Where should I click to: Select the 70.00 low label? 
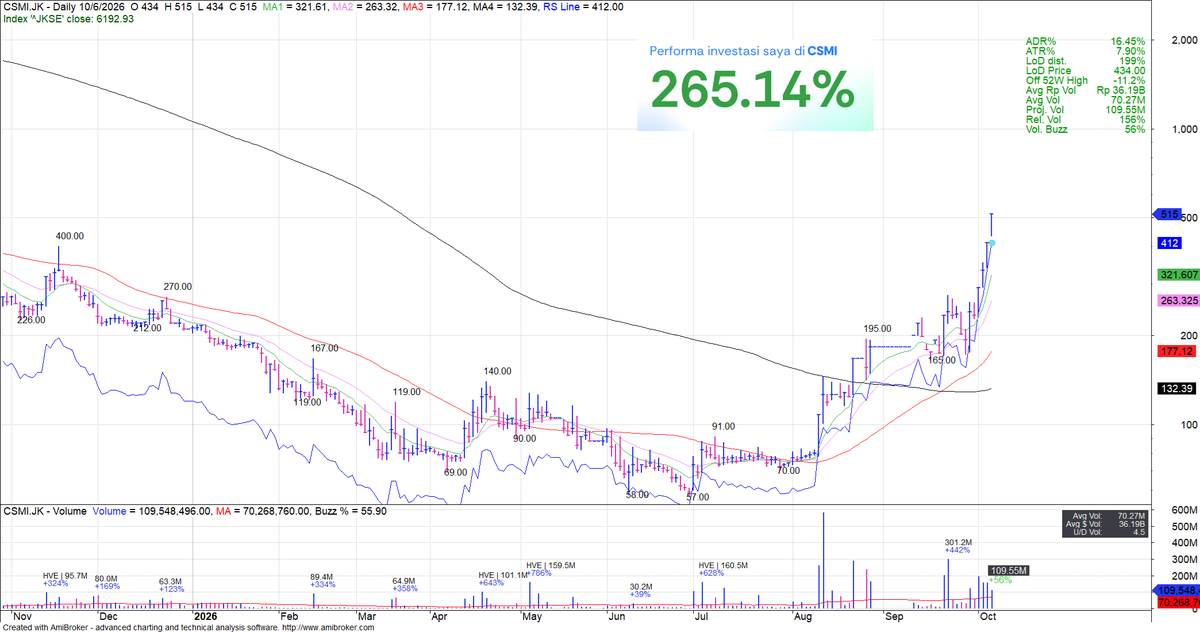click(789, 470)
